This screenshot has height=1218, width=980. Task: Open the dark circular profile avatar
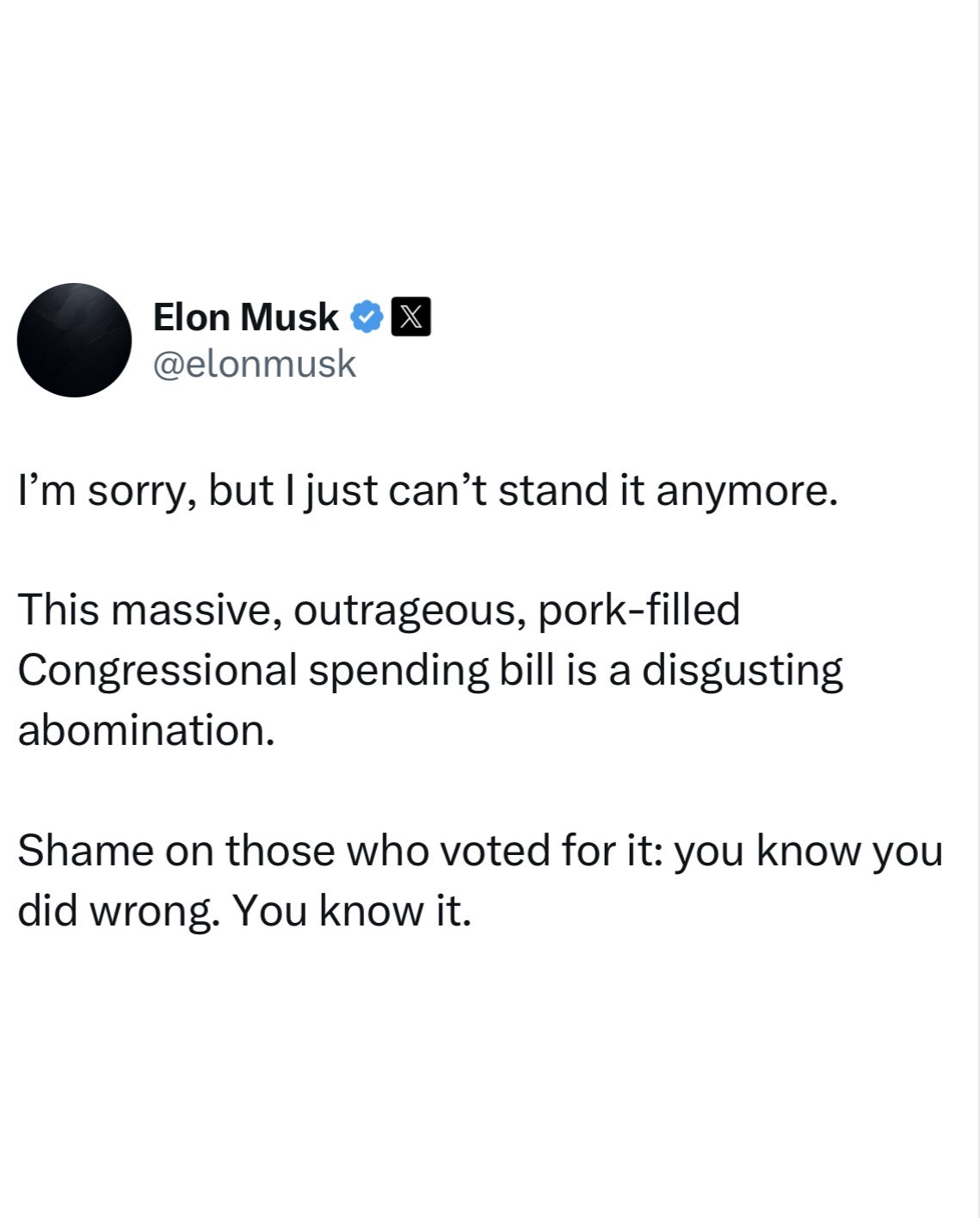click(x=75, y=341)
